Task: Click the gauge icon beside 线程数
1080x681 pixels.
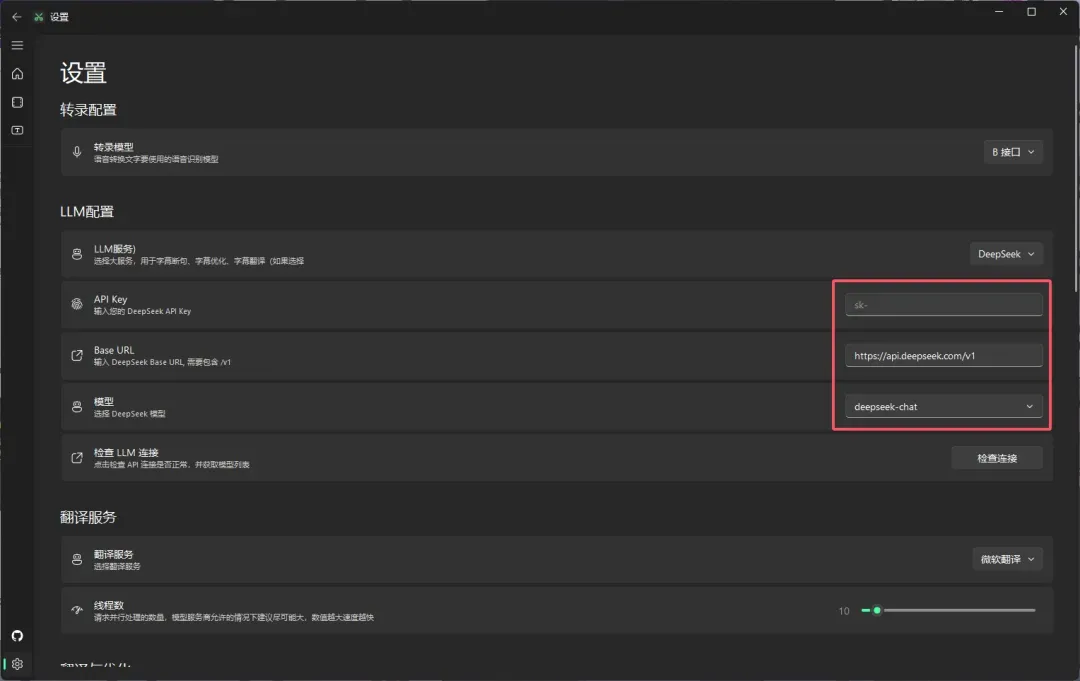Action: click(x=77, y=610)
